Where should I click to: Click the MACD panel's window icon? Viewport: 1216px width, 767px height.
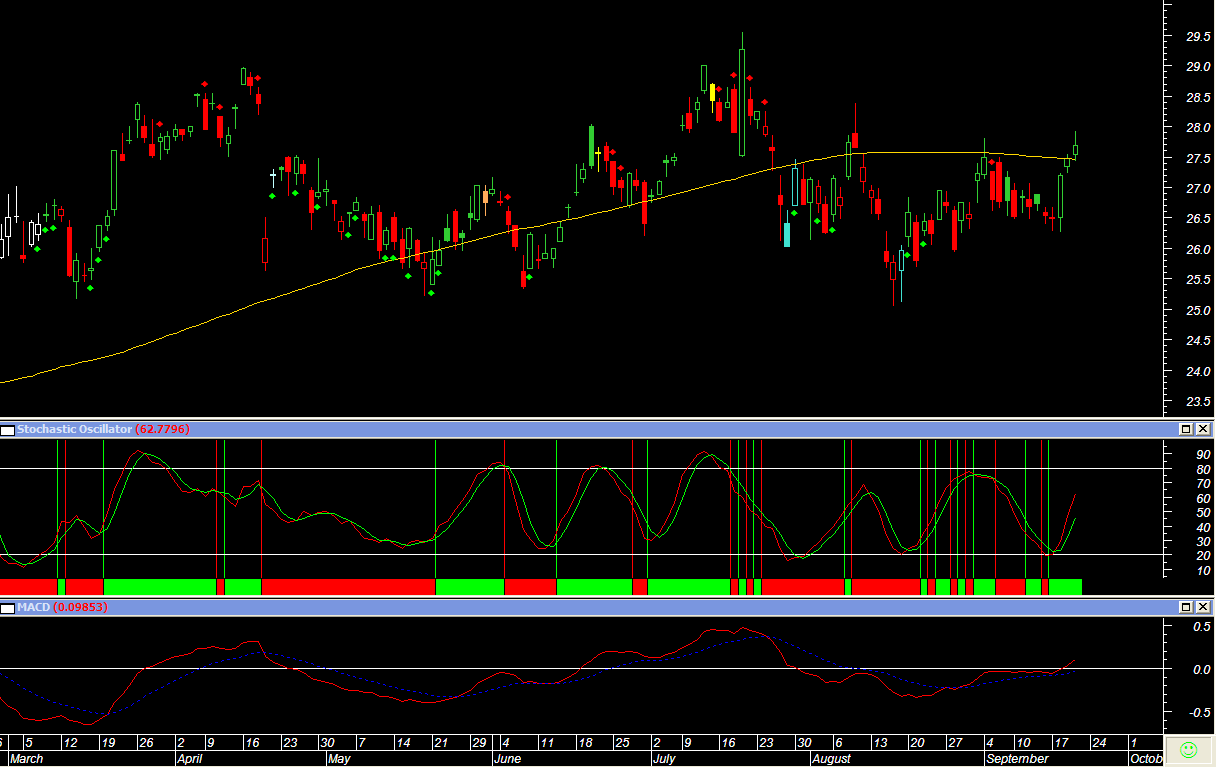click(x=8, y=608)
